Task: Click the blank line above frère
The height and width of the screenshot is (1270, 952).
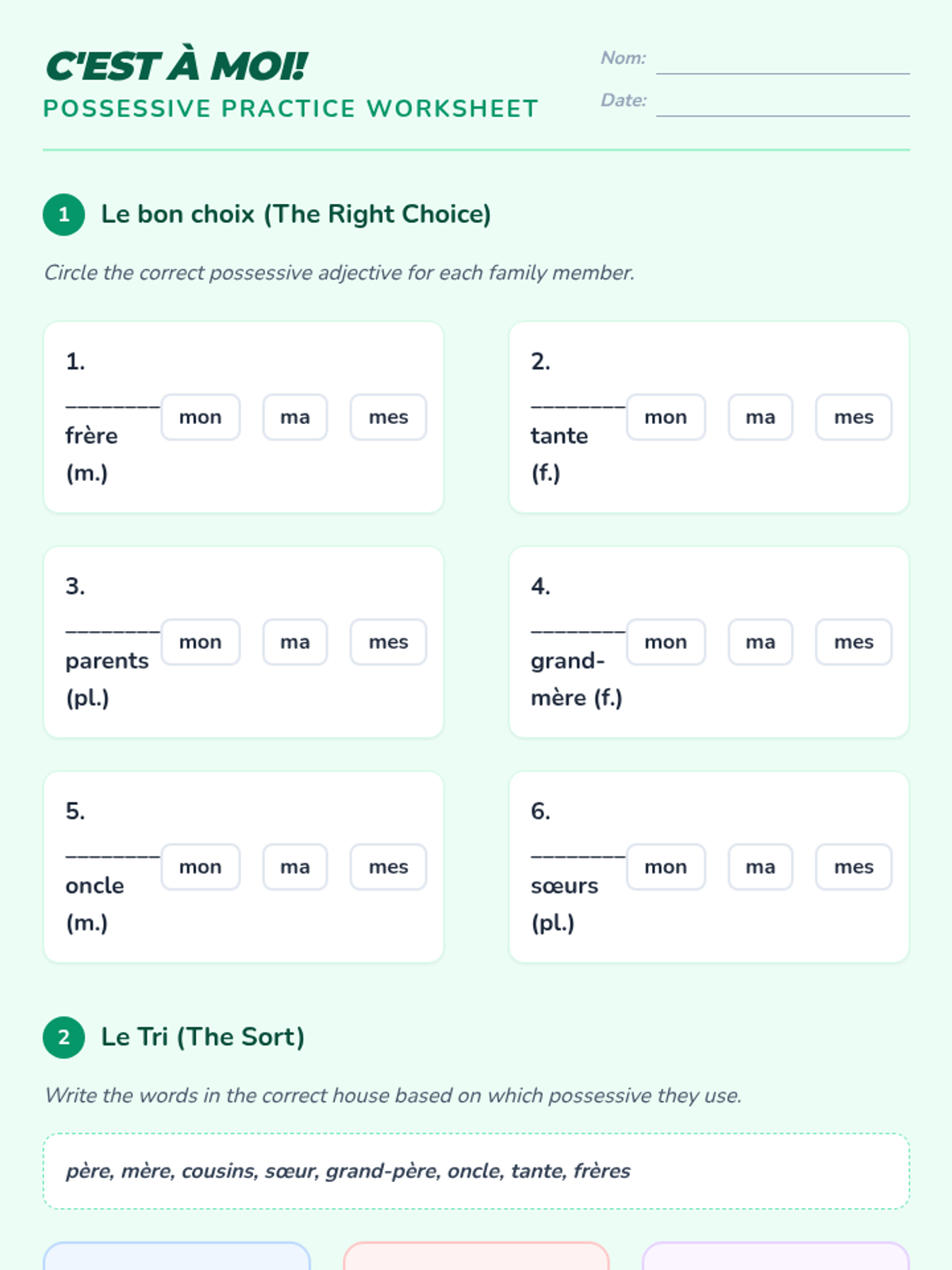Action: point(113,405)
